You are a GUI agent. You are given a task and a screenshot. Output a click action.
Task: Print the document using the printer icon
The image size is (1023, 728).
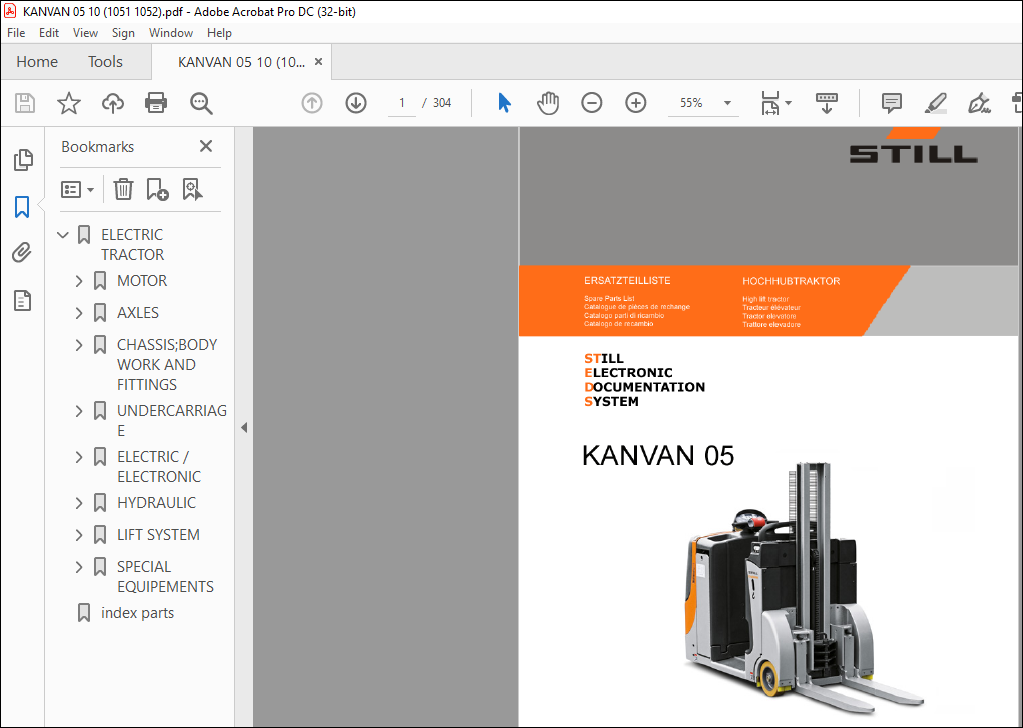coord(156,103)
